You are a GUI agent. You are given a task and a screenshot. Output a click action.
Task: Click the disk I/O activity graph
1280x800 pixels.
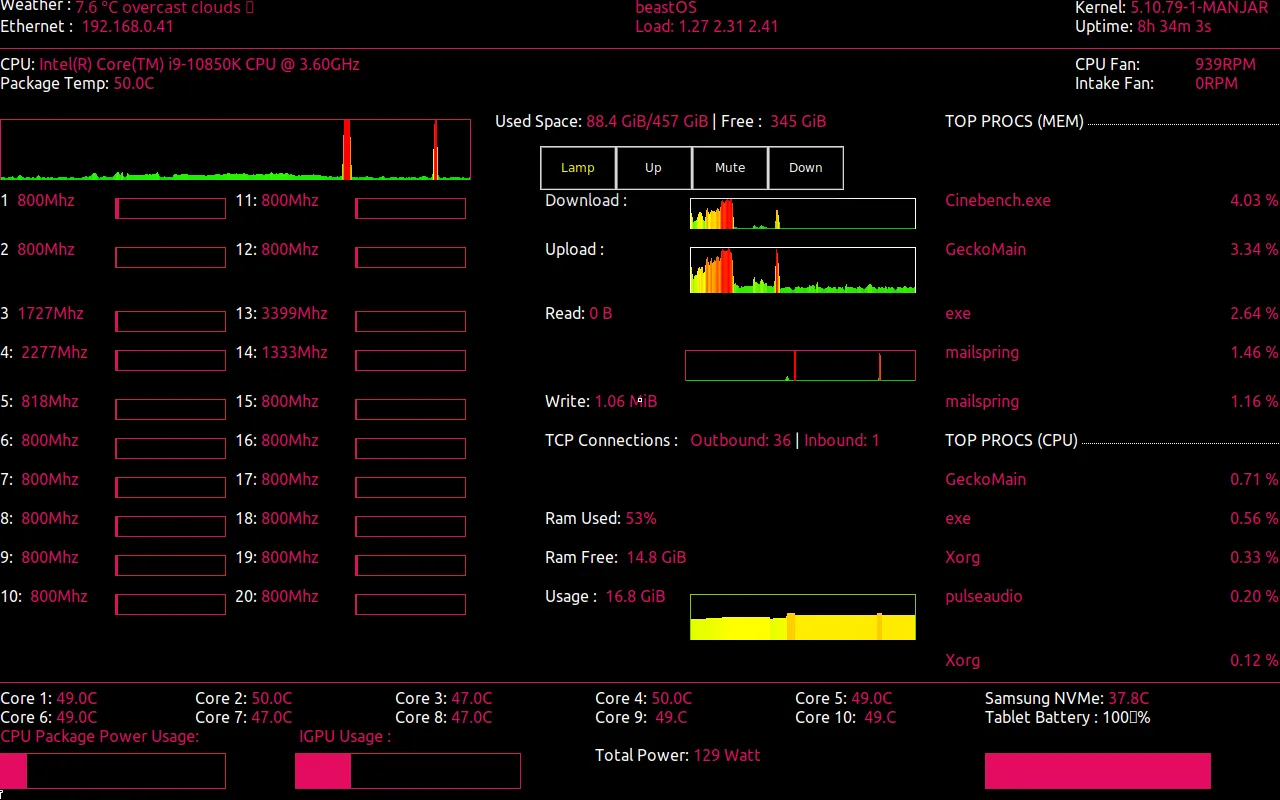tap(799, 365)
